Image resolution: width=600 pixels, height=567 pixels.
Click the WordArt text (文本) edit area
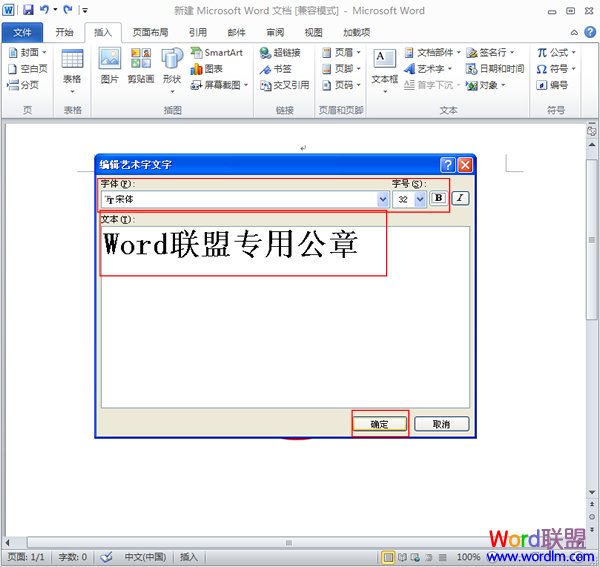tap(285, 317)
